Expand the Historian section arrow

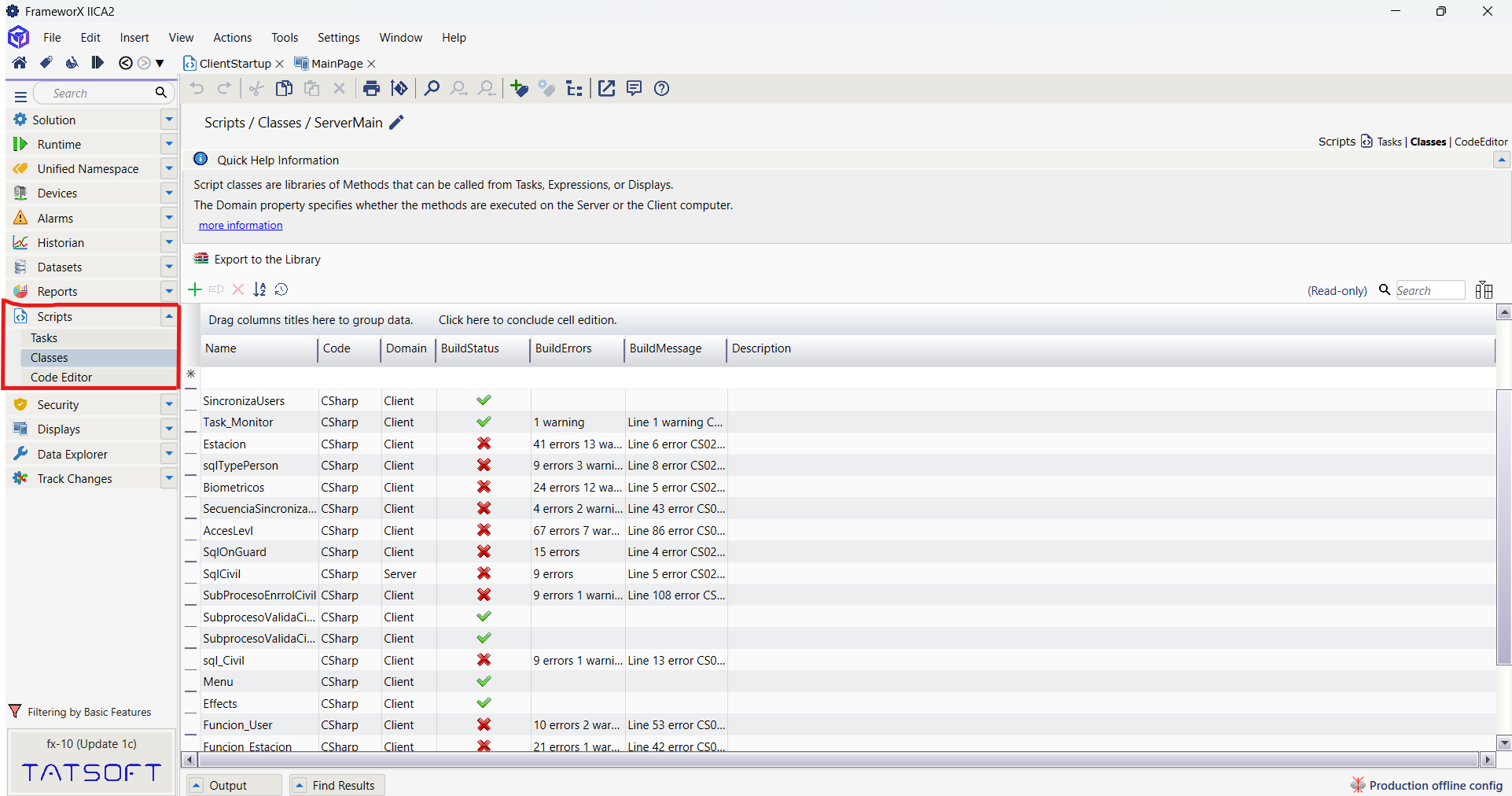(x=168, y=242)
